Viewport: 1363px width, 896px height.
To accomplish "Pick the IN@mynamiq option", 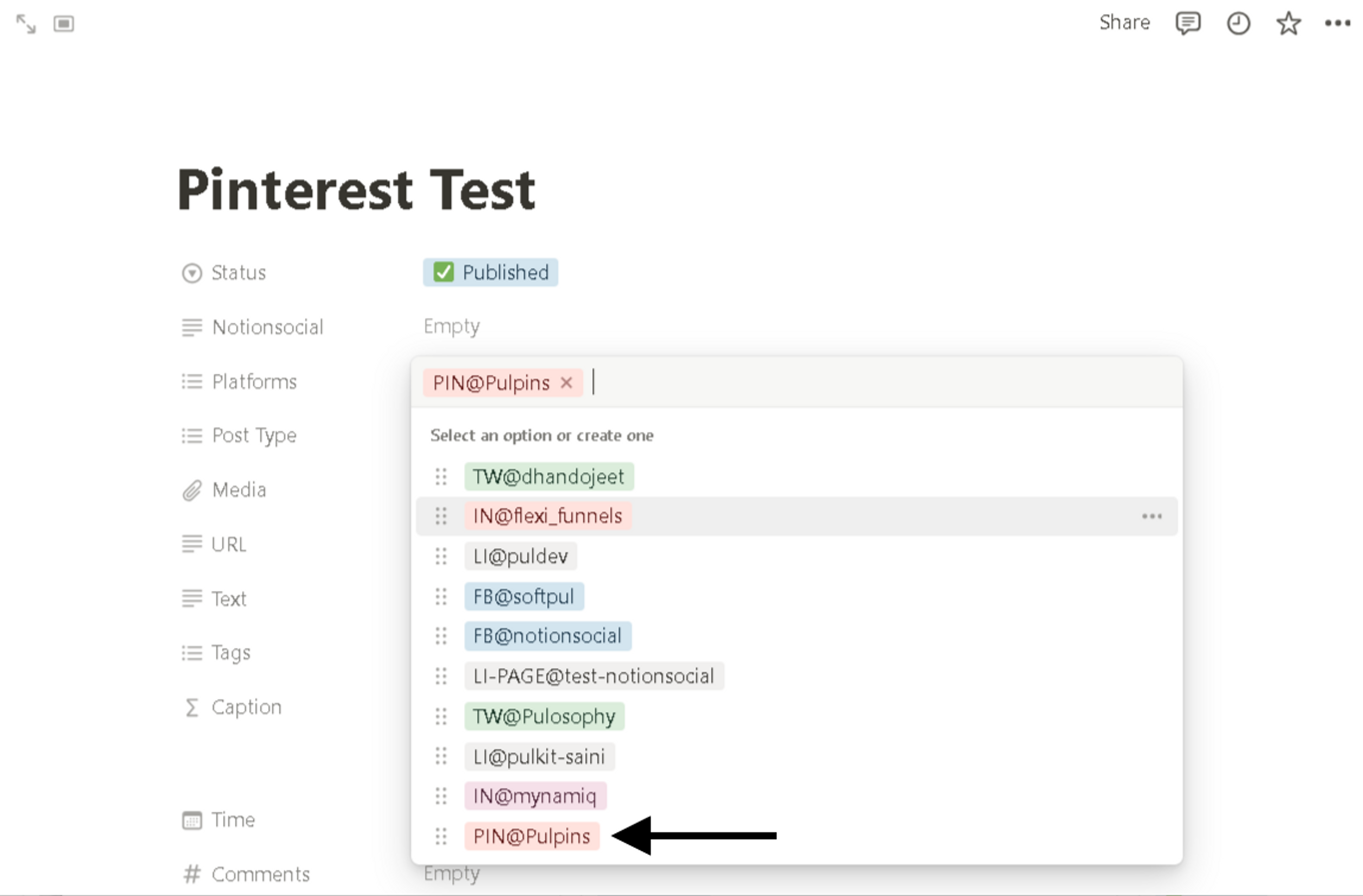I will coord(535,796).
